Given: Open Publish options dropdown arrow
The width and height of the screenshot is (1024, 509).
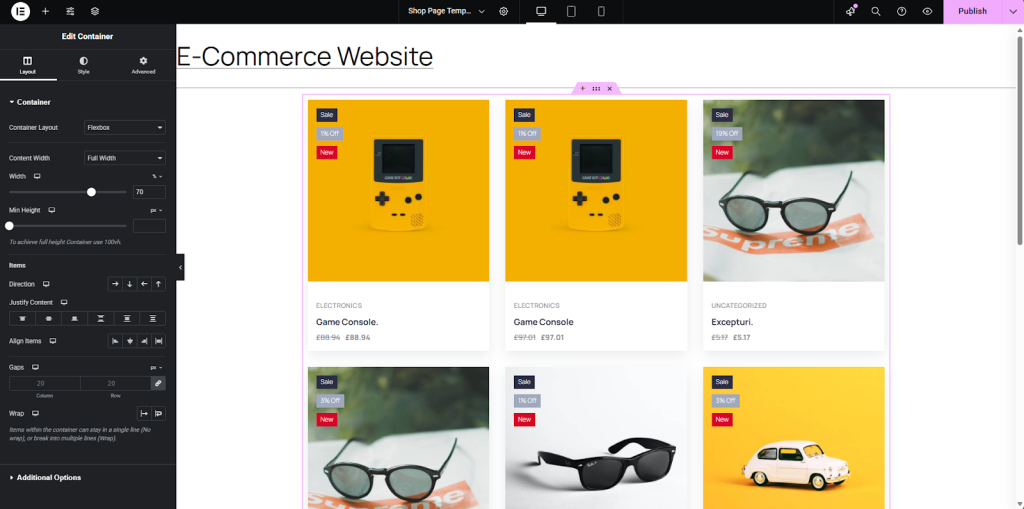Looking at the screenshot, I should (1013, 11).
